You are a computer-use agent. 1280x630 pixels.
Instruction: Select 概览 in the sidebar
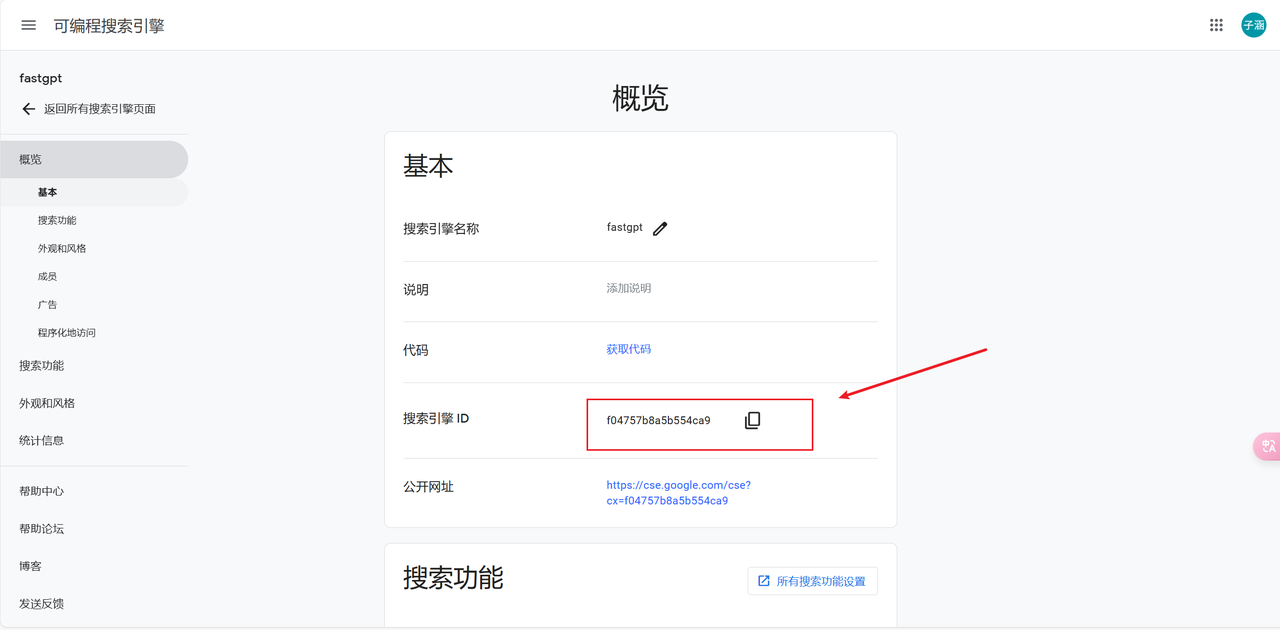(x=31, y=159)
